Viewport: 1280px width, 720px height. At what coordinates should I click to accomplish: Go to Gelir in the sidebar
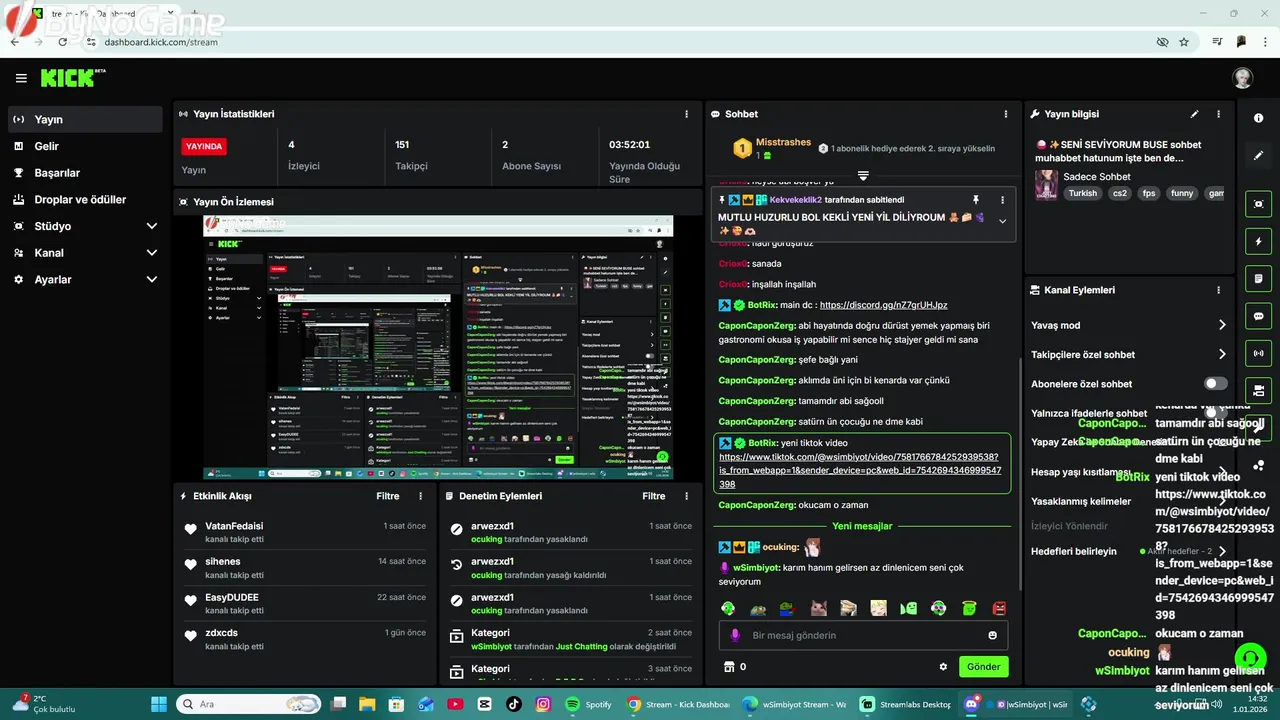pyautogui.click(x=84, y=146)
